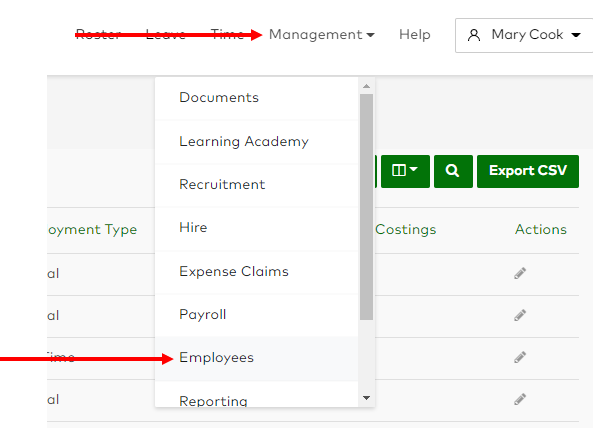Open the column chooser dropdown button
This screenshot has height=440, width=593.
(x=405, y=171)
